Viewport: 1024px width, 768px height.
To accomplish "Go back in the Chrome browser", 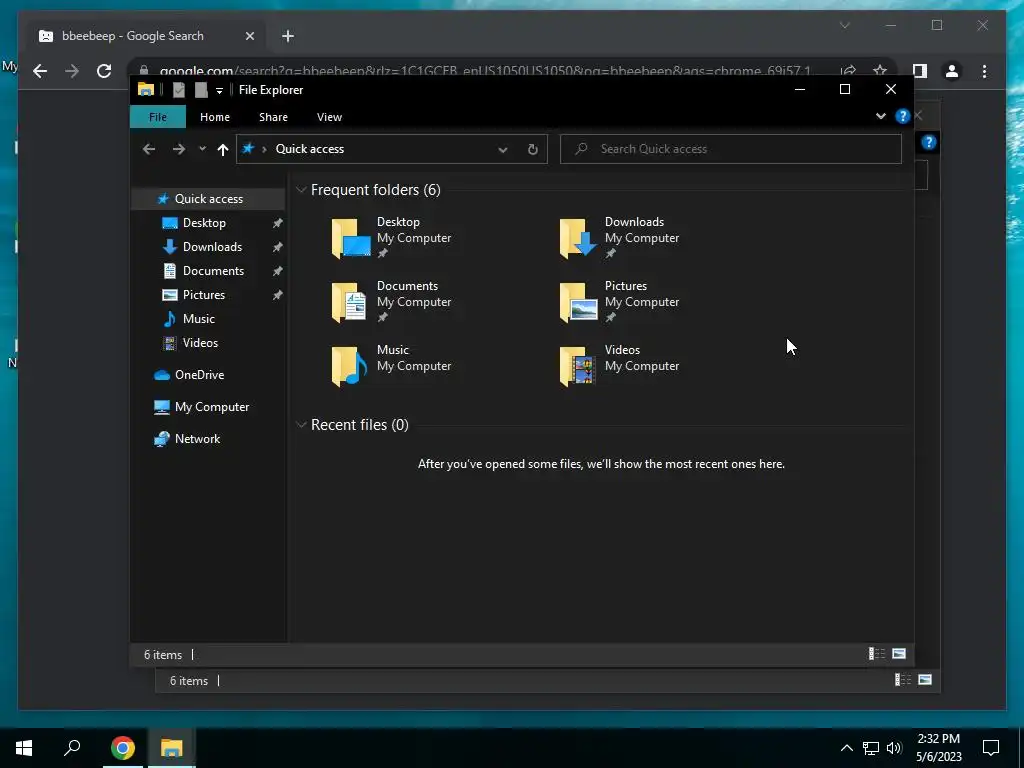I will coord(40,71).
